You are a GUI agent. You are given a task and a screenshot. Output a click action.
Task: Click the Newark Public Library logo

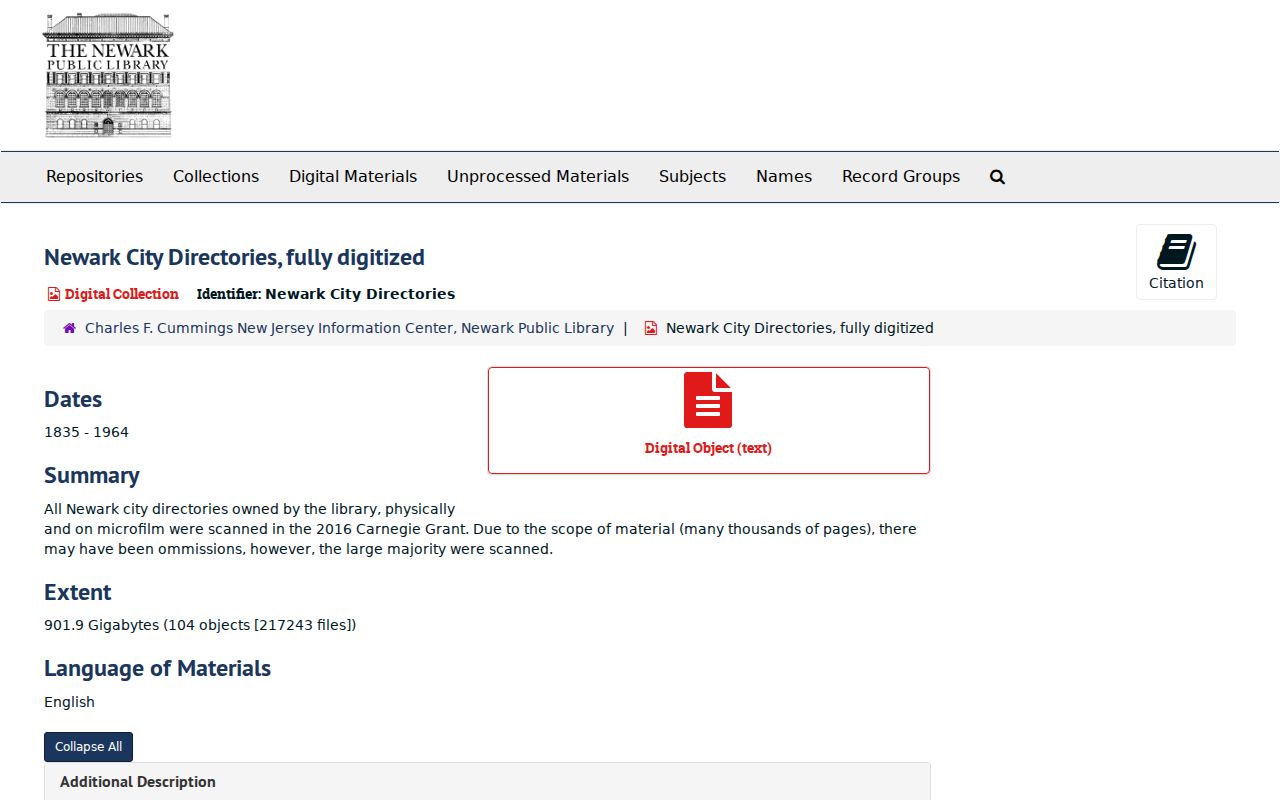[x=108, y=75]
